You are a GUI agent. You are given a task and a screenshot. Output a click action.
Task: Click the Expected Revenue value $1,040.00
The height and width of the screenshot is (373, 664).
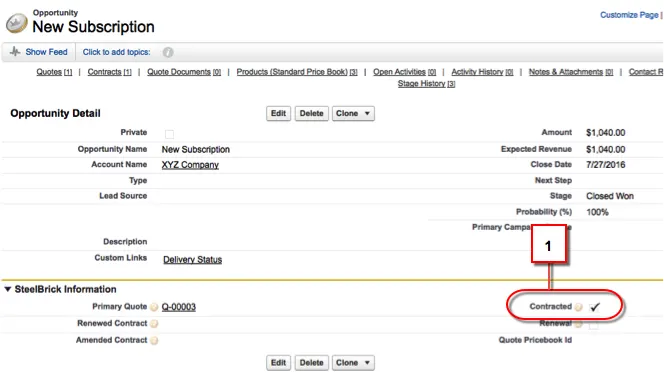pos(606,149)
